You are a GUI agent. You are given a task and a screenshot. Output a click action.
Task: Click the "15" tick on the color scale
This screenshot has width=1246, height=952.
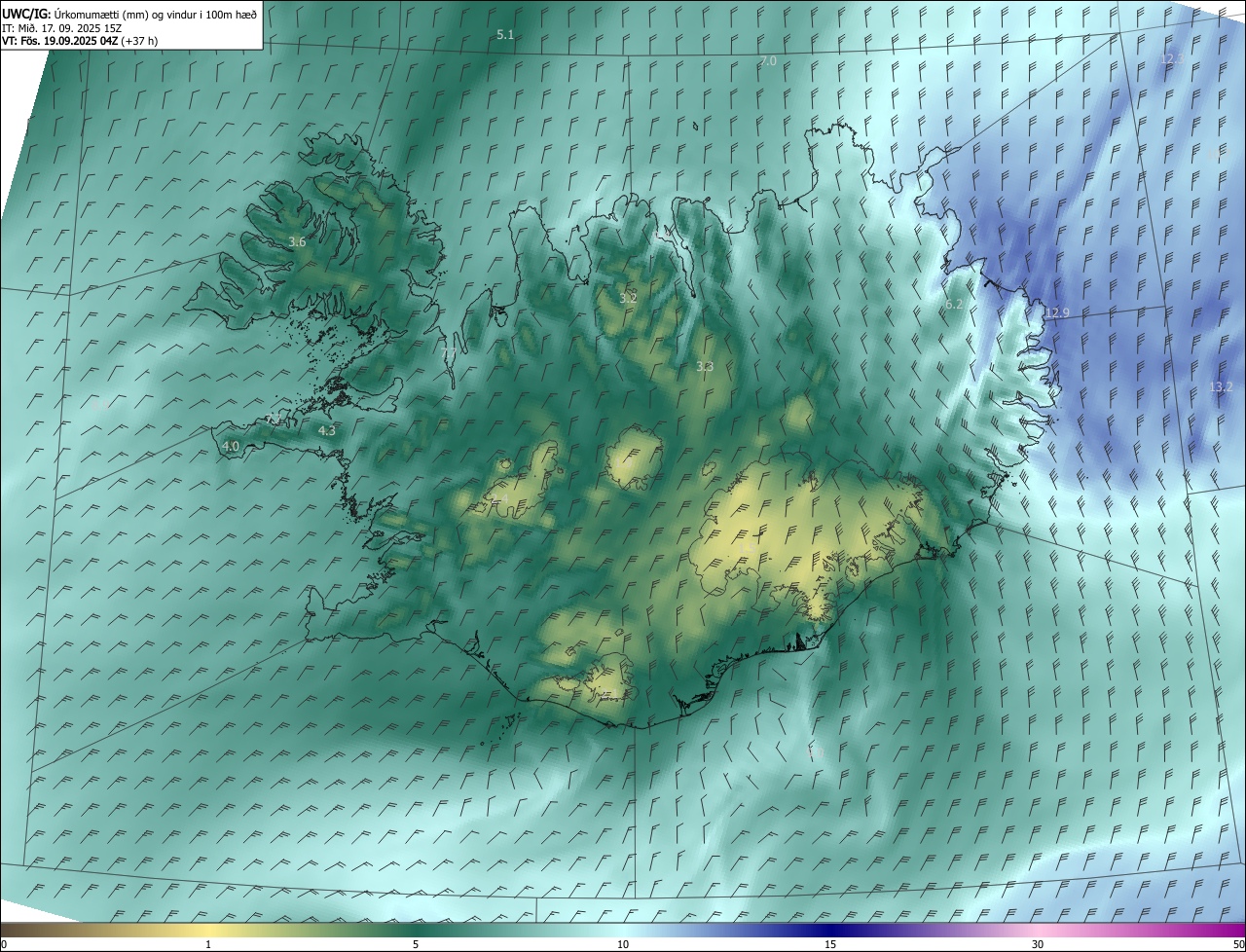[830, 945]
